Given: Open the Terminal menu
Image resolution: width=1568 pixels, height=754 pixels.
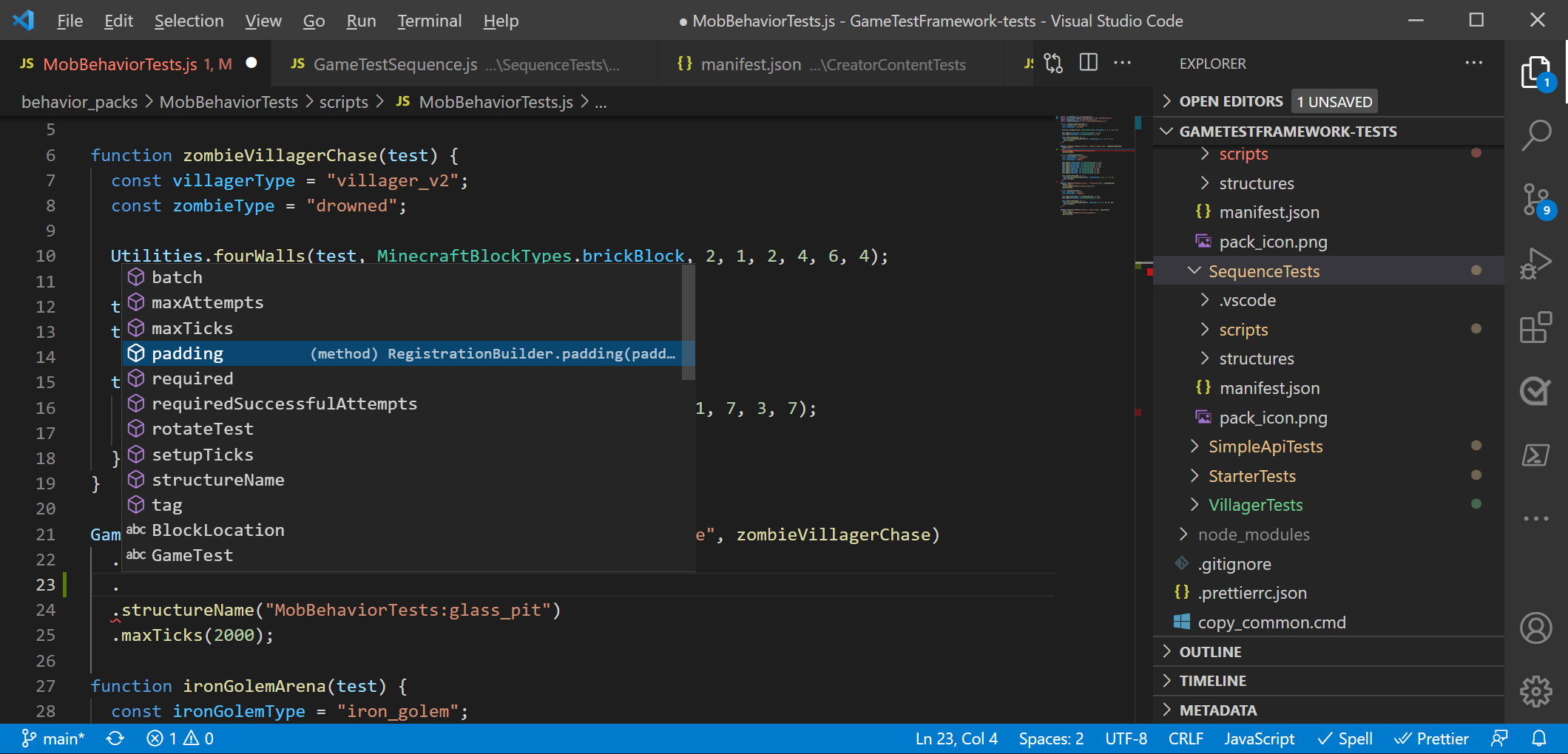Looking at the screenshot, I should point(429,21).
